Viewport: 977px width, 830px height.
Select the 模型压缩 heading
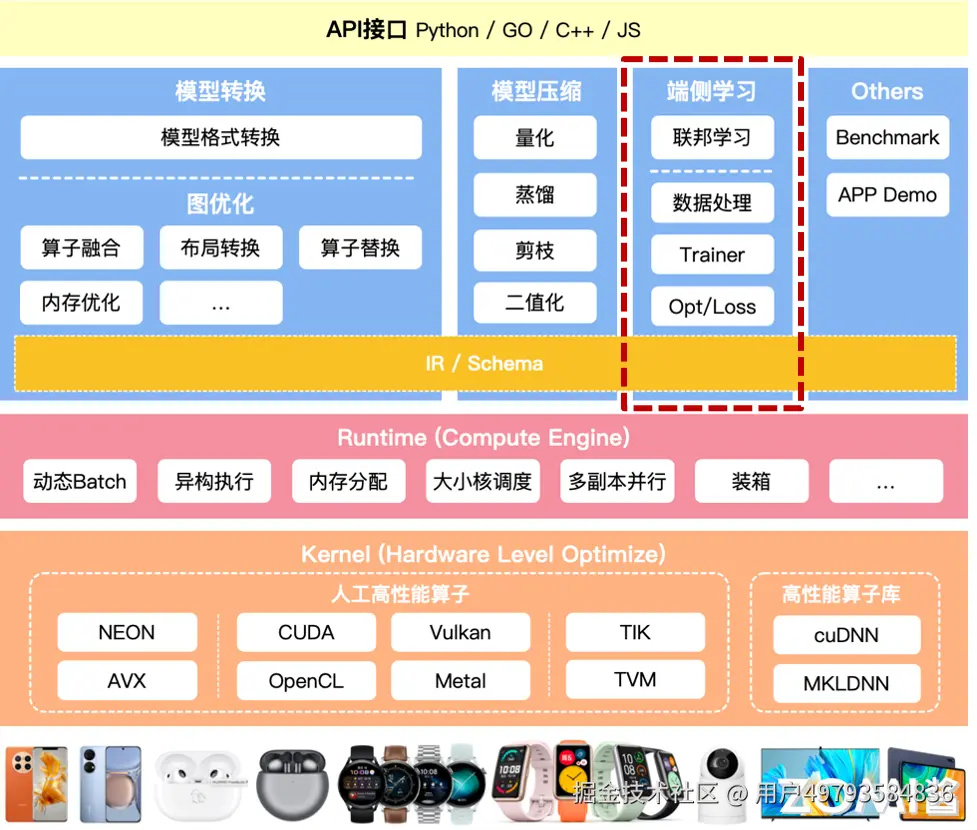[536, 91]
